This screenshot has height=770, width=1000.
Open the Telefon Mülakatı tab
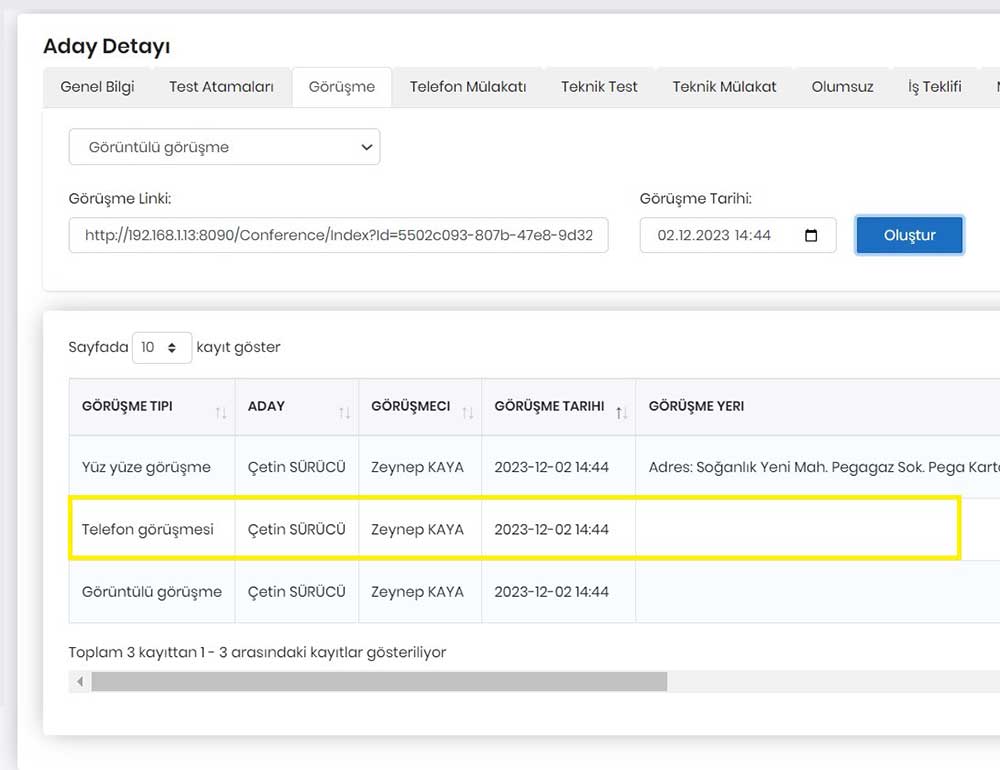[467, 87]
